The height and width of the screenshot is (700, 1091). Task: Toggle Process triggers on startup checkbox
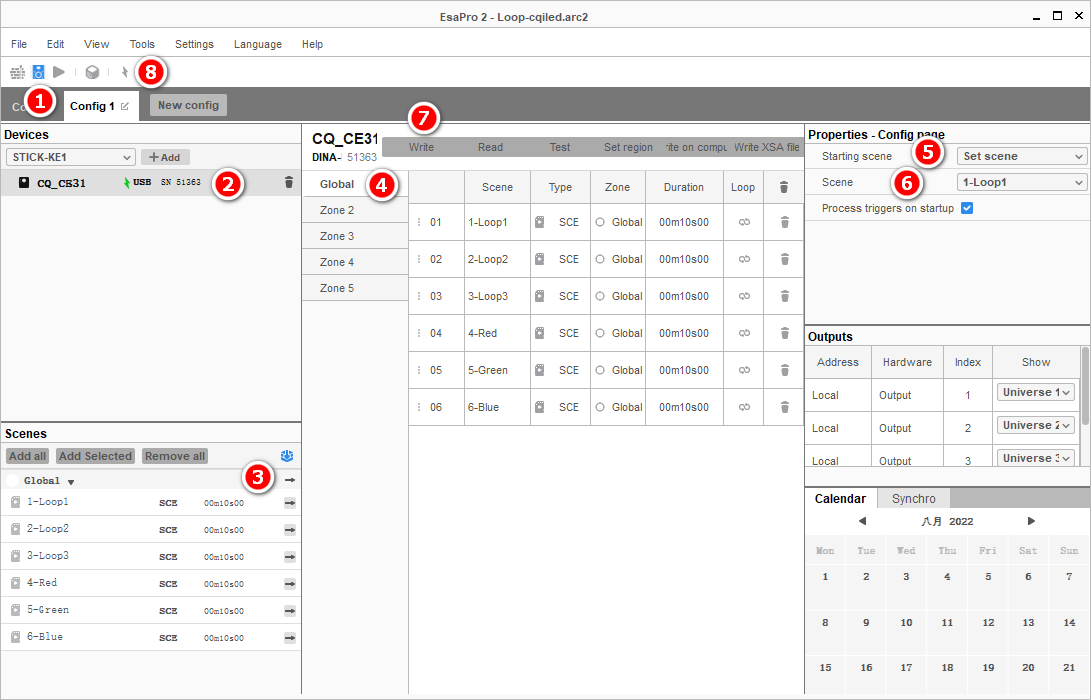tap(966, 208)
